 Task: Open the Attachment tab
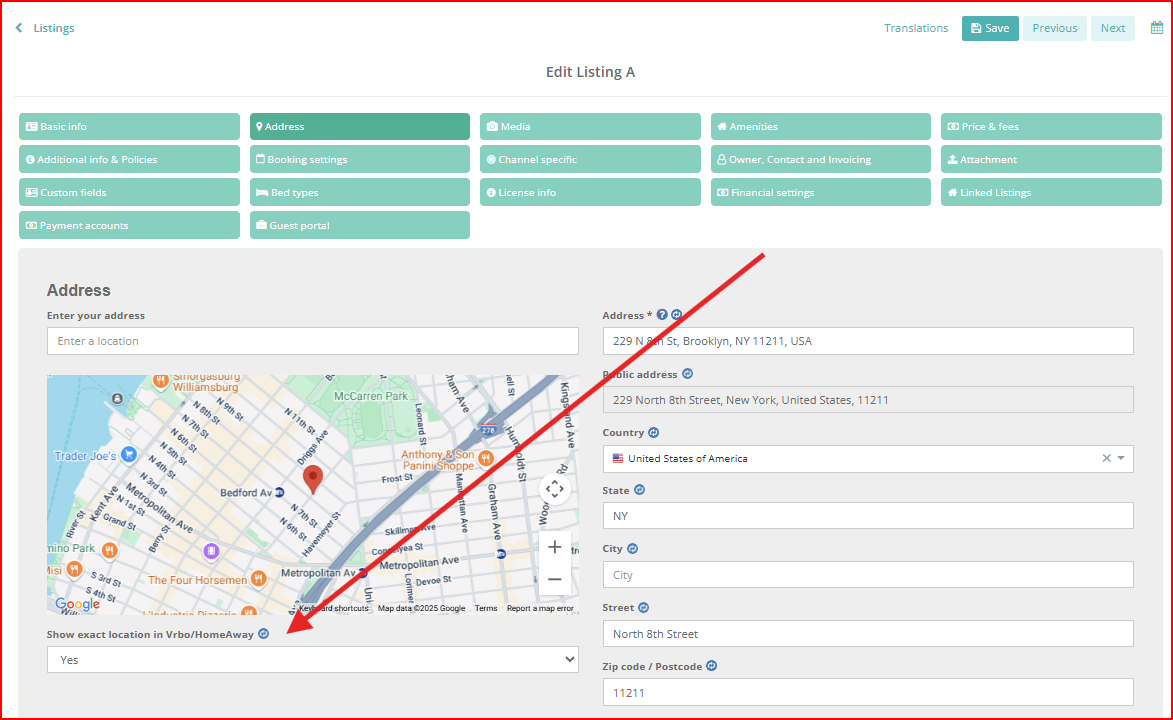coord(1051,159)
